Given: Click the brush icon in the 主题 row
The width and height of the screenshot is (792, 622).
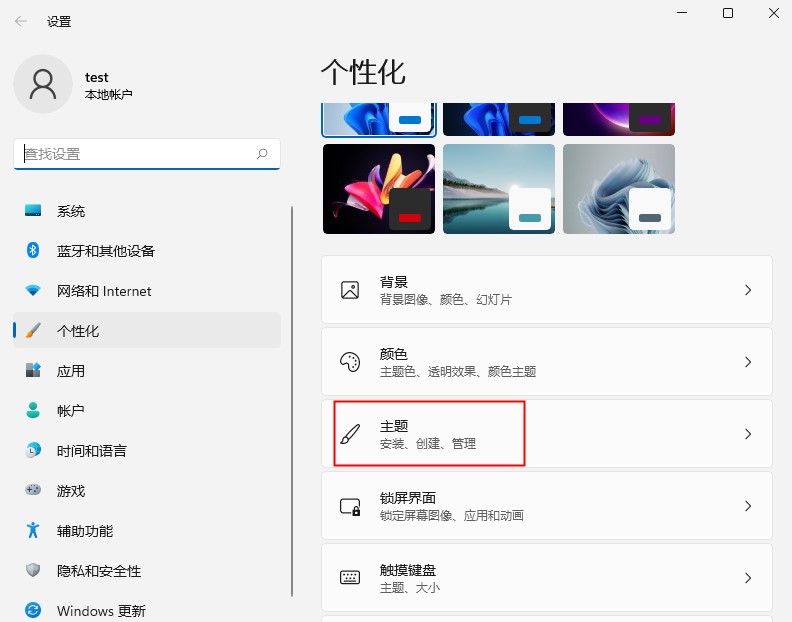Looking at the screenshot, I should (x=350, y=434).
